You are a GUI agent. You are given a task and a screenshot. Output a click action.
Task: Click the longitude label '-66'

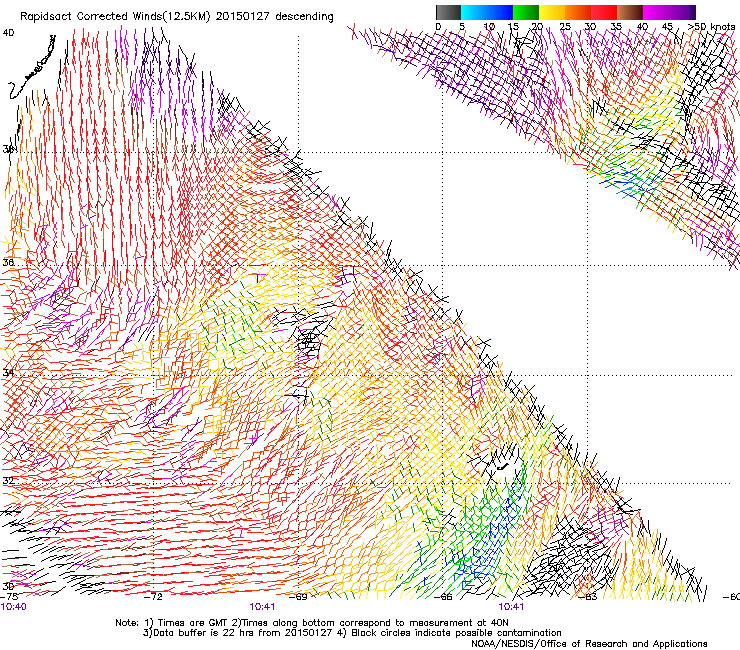(443, 597)
